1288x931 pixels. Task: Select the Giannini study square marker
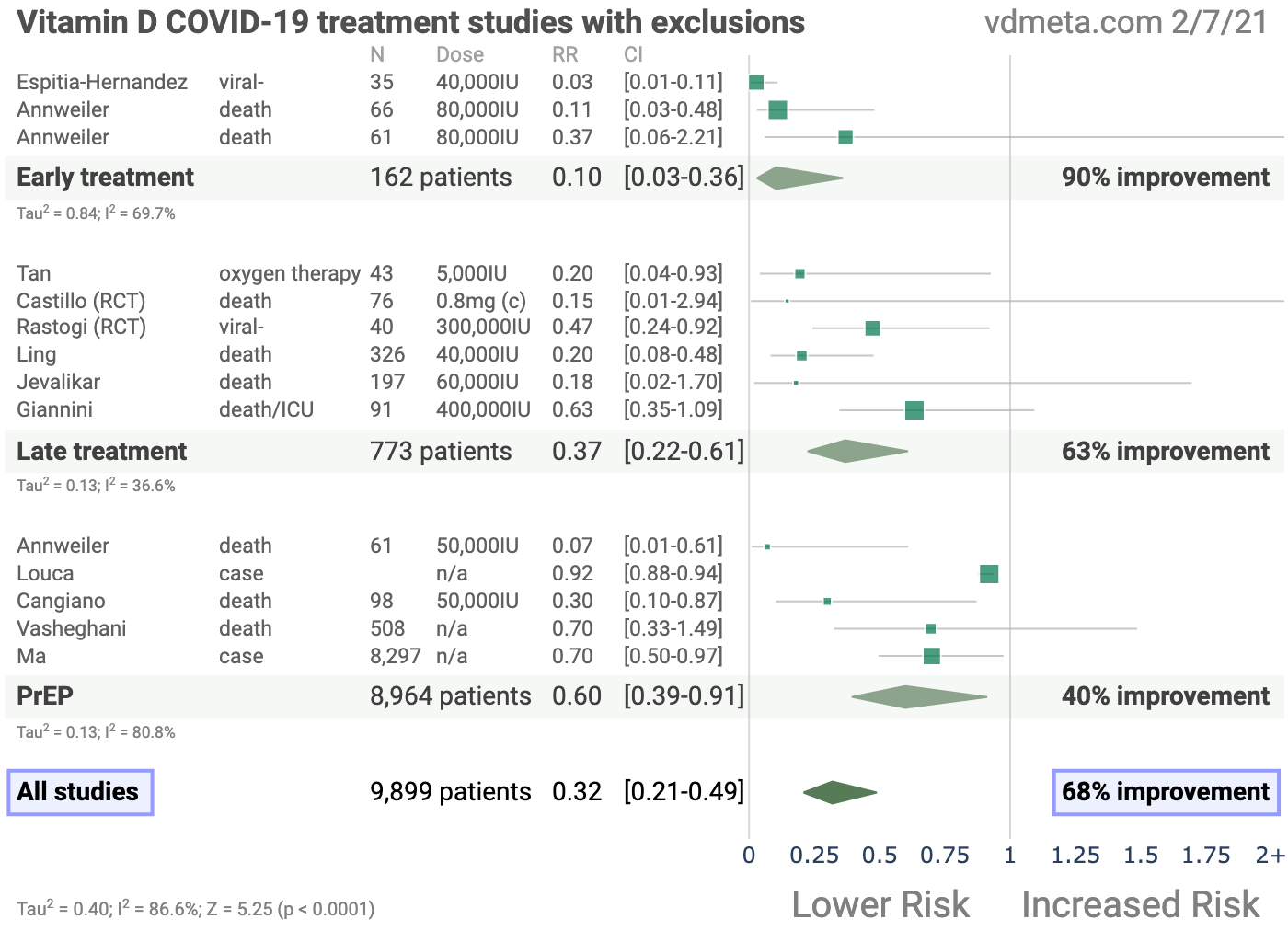(x=914, y=410)
